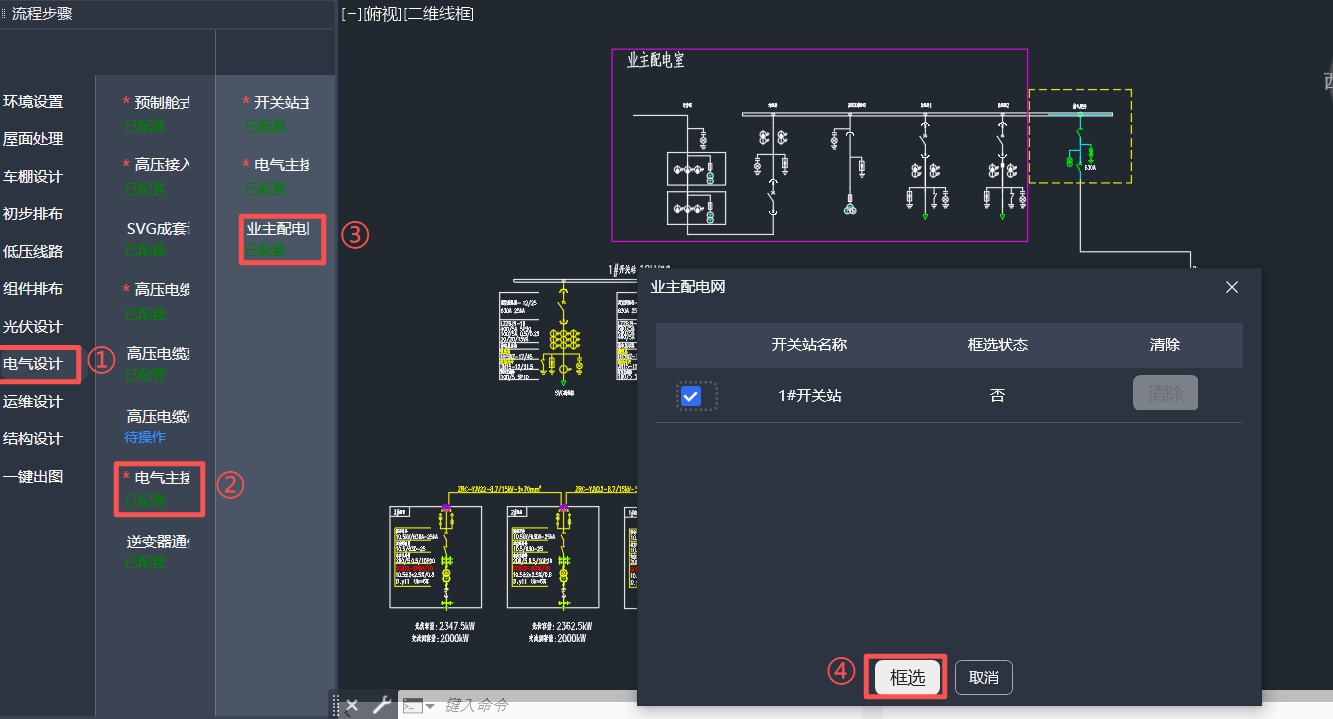Open the [二维线框] visual style dropdown

tap(438, 14)
